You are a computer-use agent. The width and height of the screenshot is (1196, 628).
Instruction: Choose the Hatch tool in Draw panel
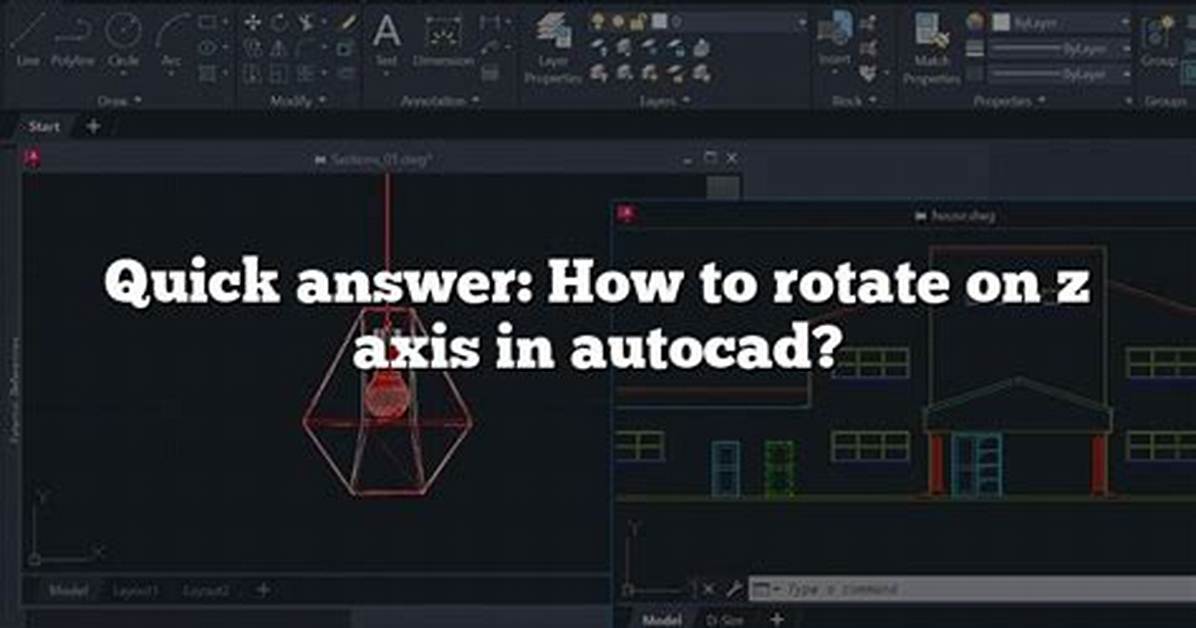click(x=207, y=74)
